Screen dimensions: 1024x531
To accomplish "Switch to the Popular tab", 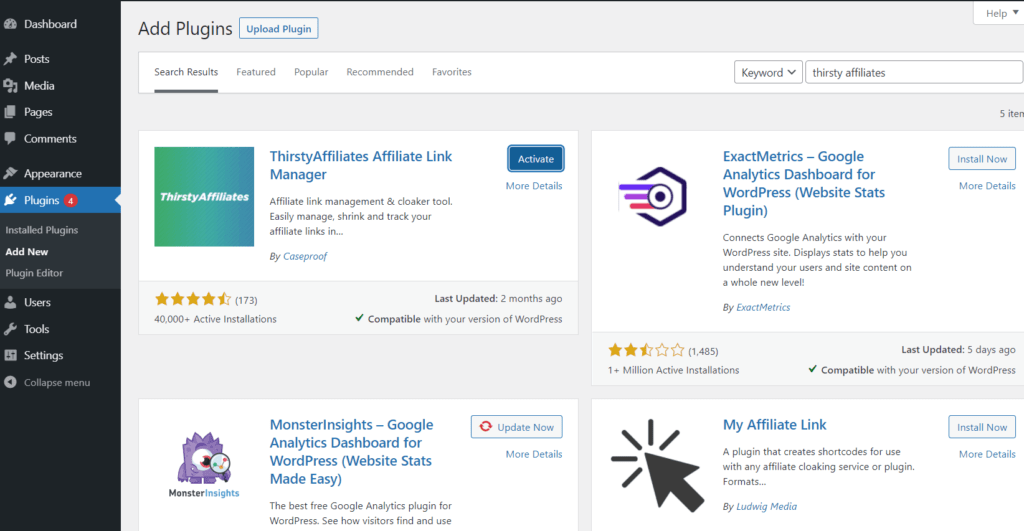I will click(x=311, y=72).
